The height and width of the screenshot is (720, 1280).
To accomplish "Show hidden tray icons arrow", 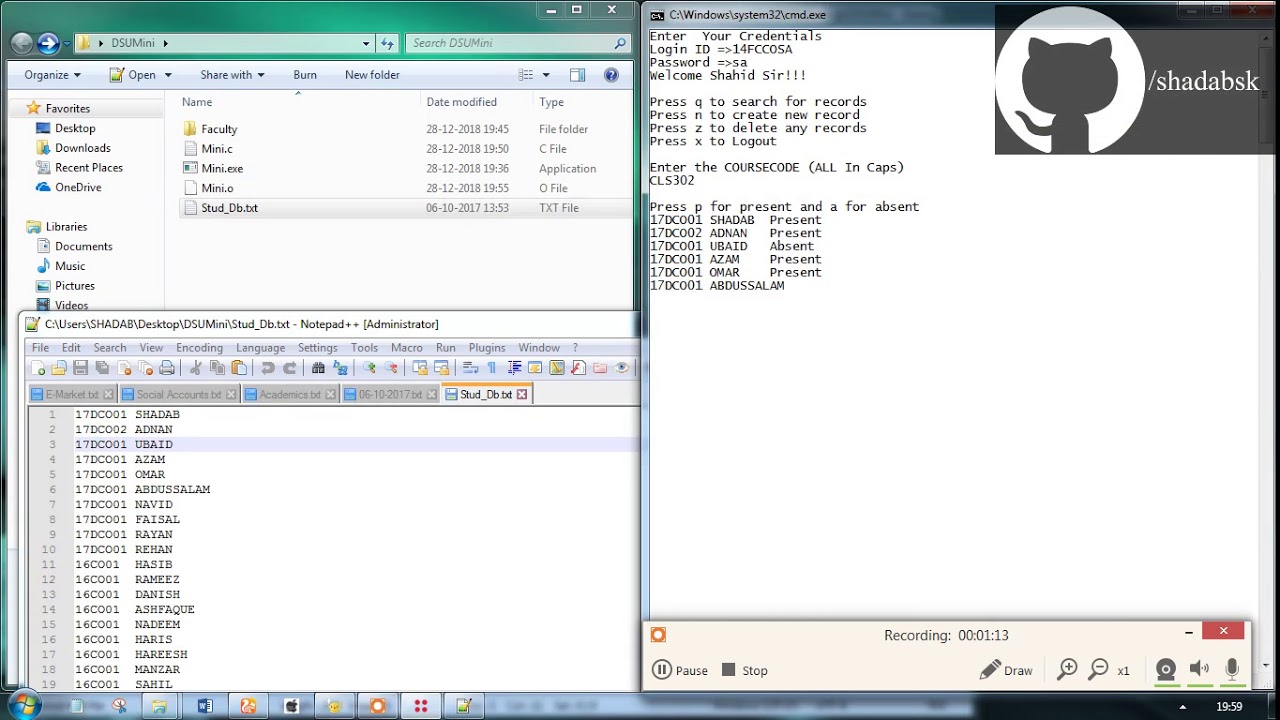I will pyautogui.click(x=1183, y=707).
